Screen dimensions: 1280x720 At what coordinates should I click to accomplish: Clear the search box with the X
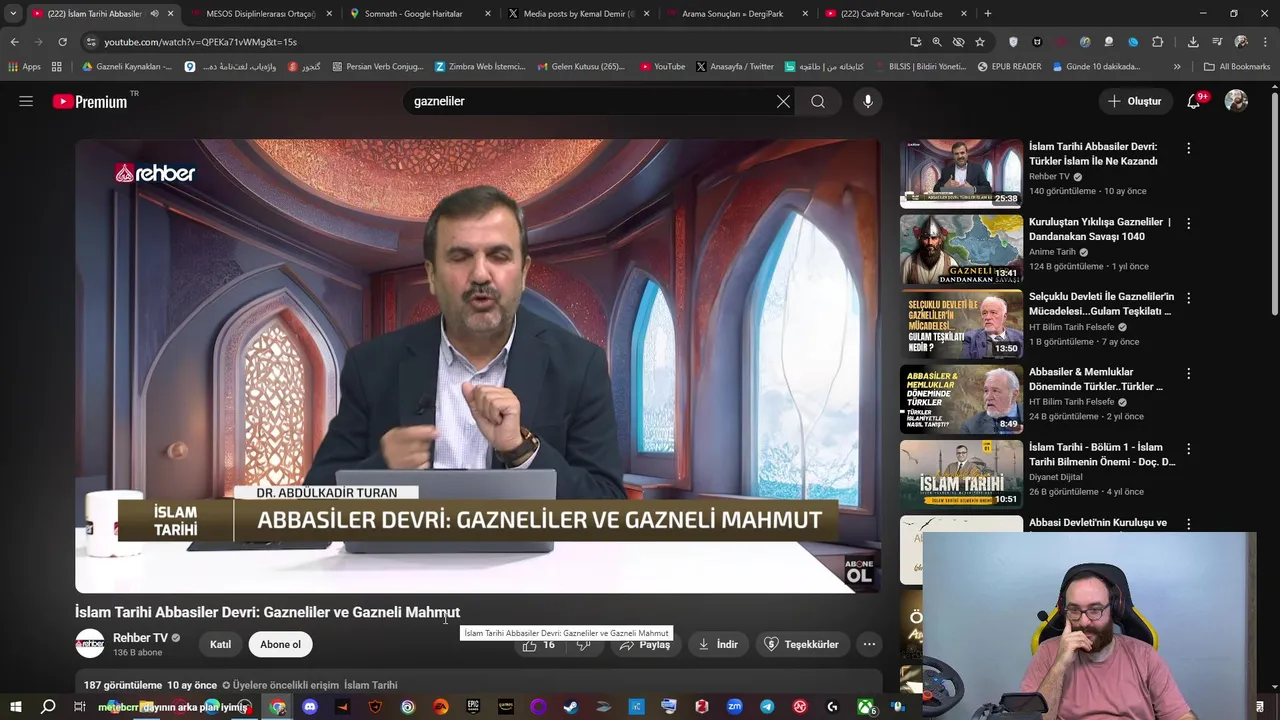tap(783, 101)
